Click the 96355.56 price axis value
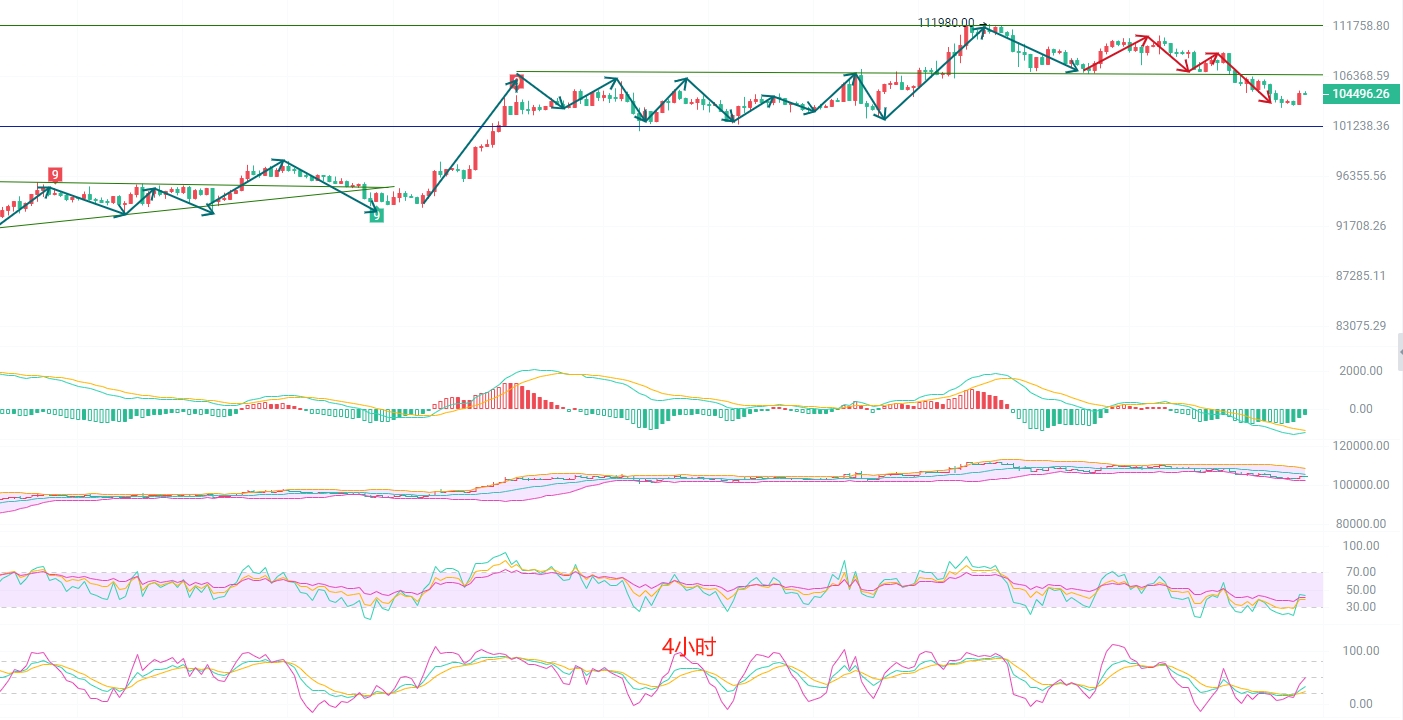Viewport: 1403px width, 720px height. point(1361,176)
